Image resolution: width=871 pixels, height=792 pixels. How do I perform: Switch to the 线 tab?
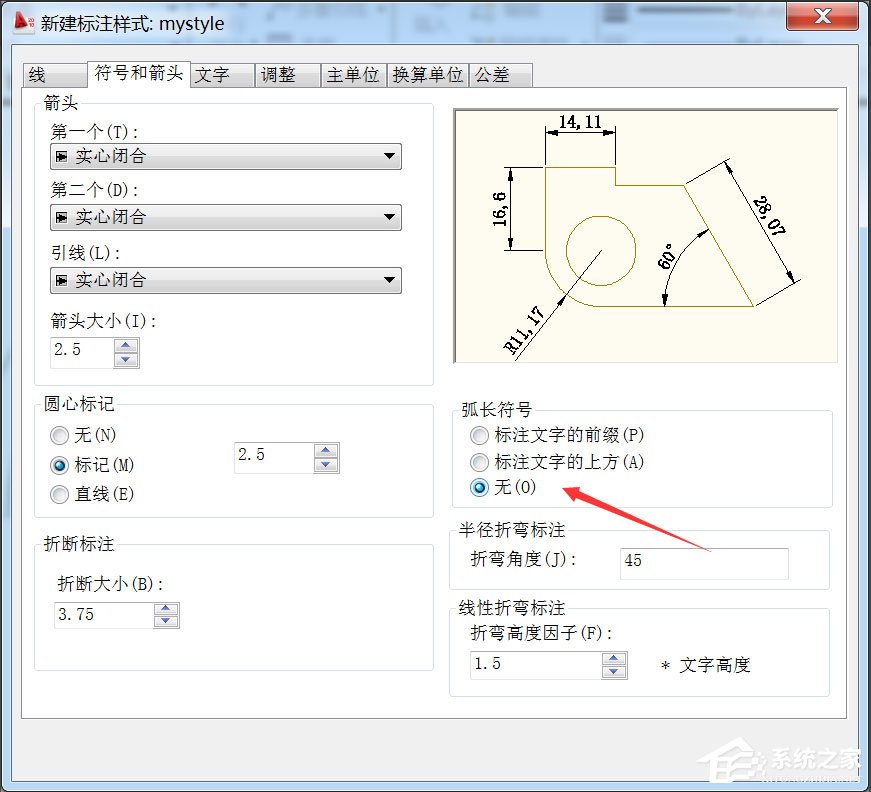tap(53, 74)
